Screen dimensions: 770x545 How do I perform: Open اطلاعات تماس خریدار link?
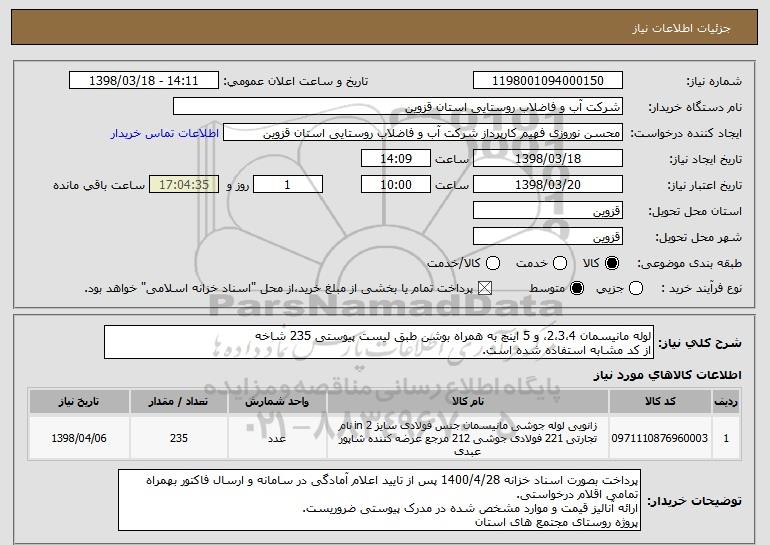click(x=165, y=134)
